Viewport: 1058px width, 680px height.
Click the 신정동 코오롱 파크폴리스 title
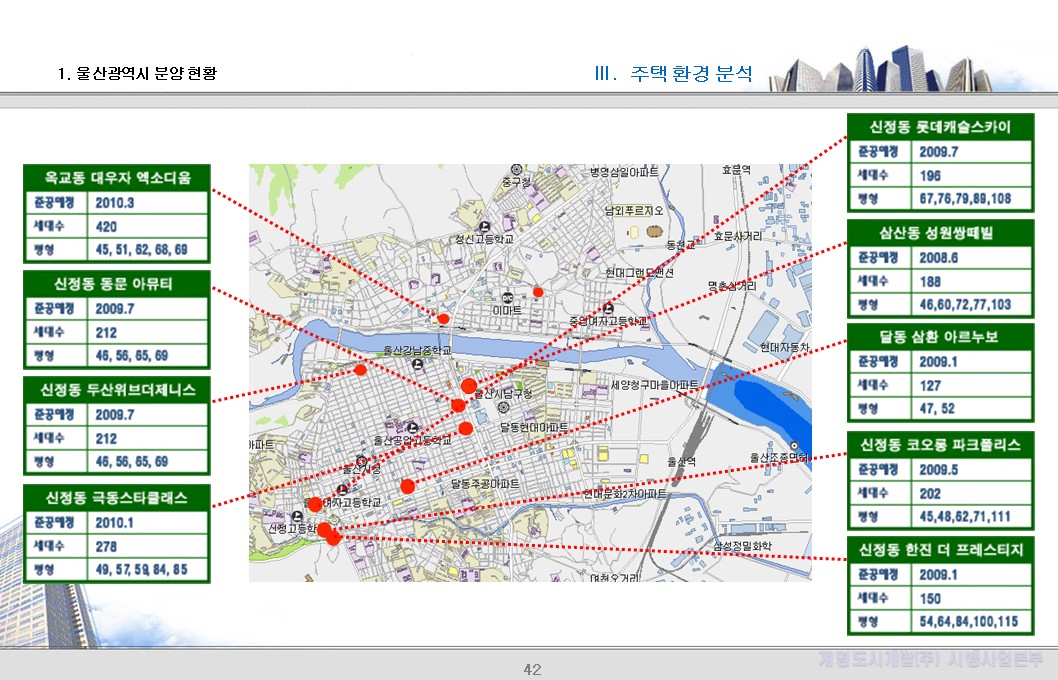pos(940,444)
